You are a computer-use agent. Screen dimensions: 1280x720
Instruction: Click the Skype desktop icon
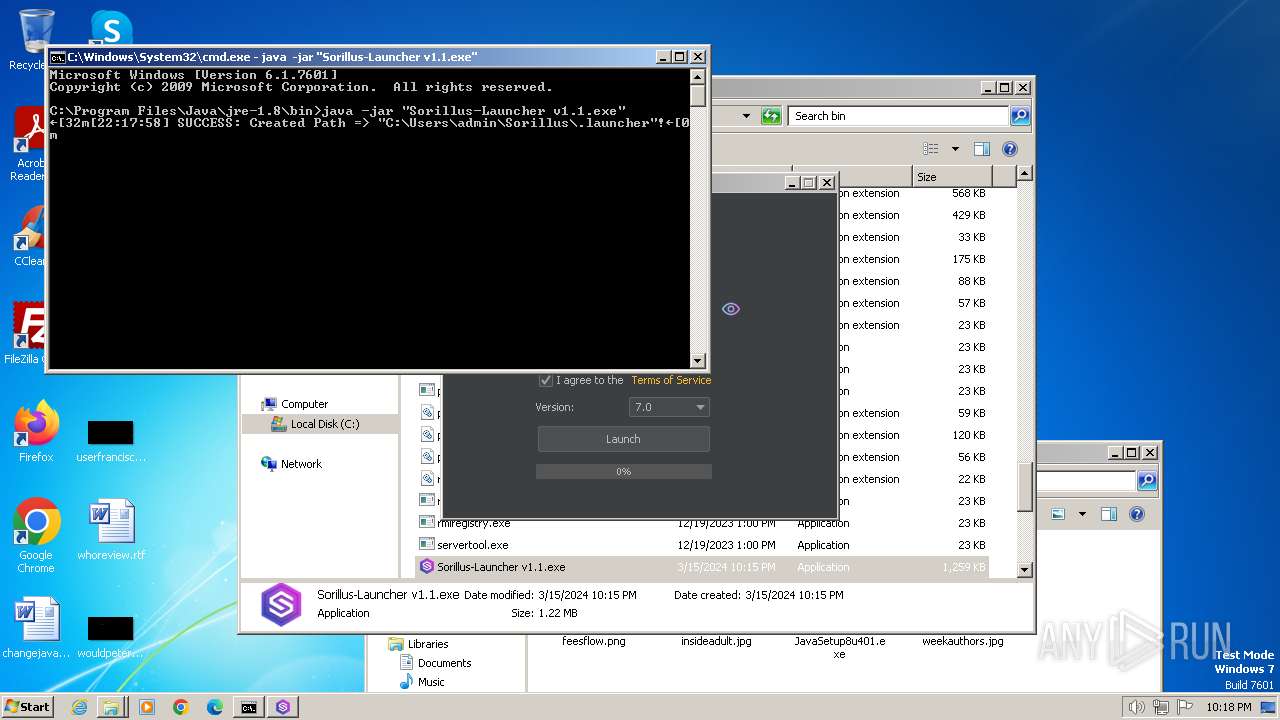click(110, 28)
